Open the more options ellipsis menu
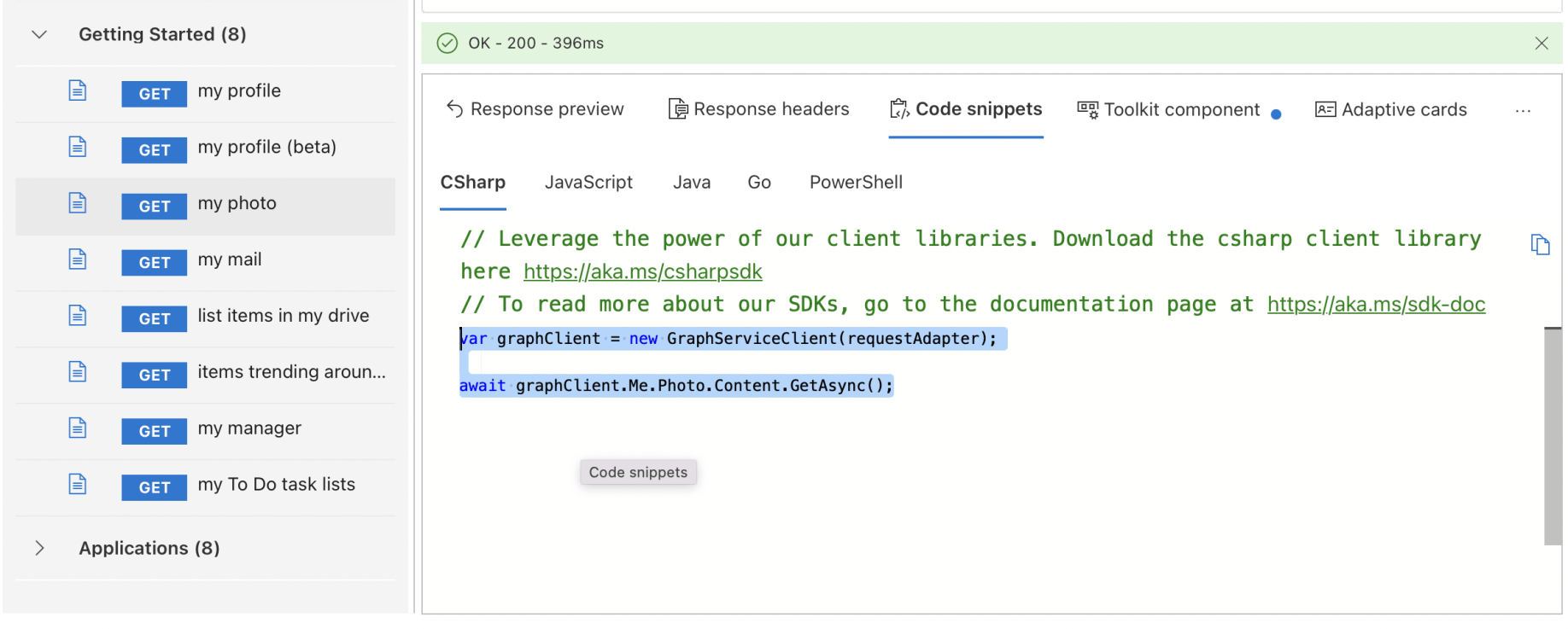1568x629 pixels. click(1523, 111)
